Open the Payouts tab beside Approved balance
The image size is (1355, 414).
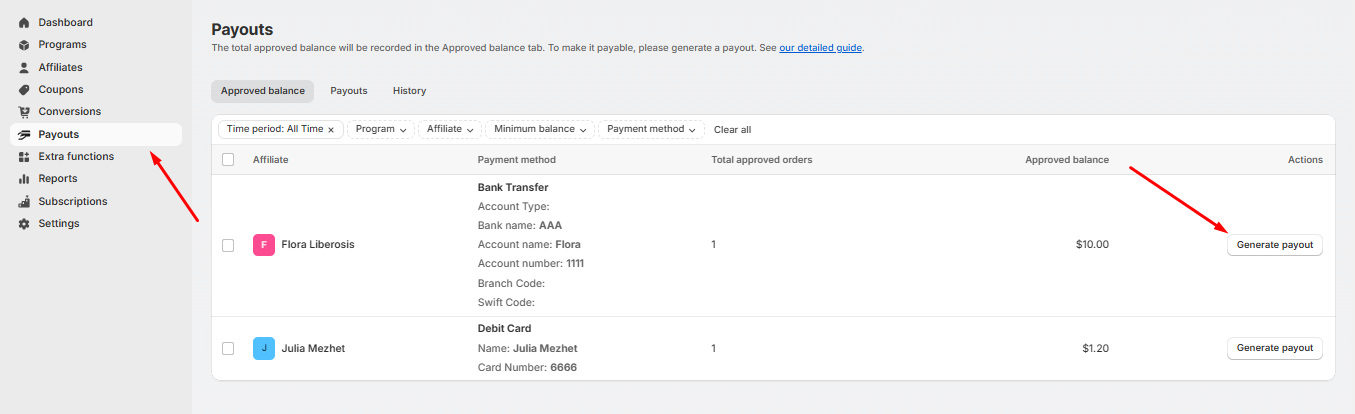[x=349, y=91]
